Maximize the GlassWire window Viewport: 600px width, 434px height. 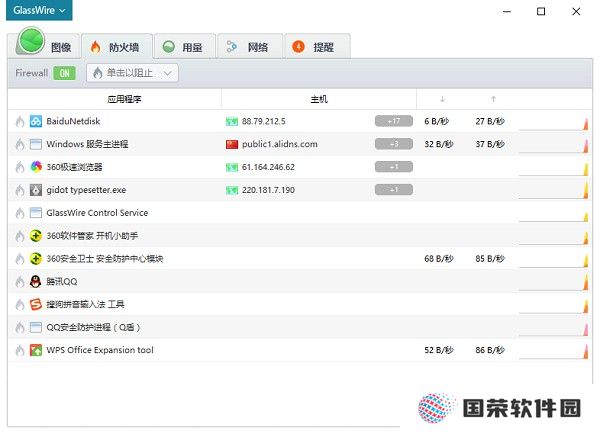coord(541,11)
